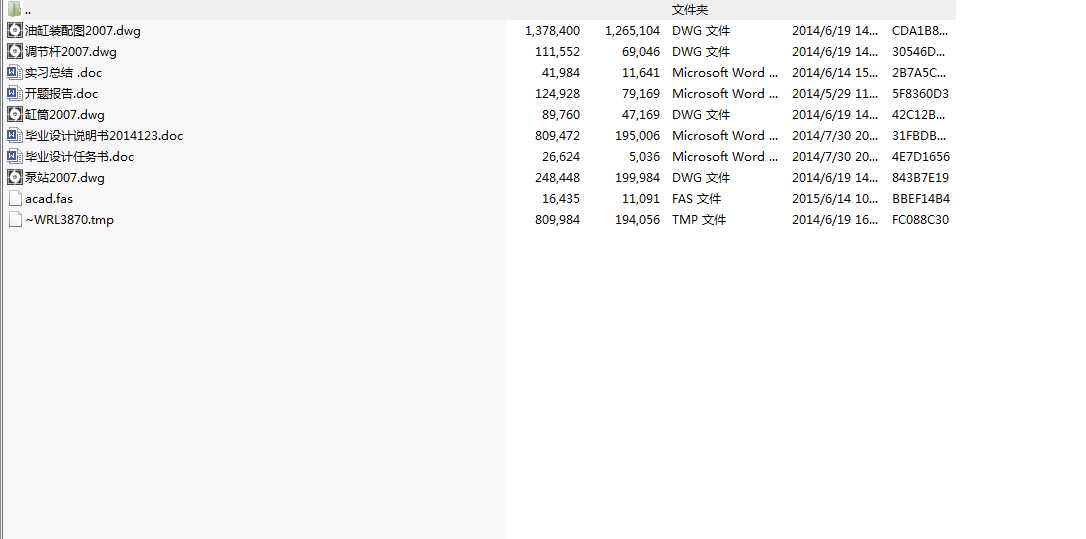Click the TMP 文件 type entry
This screenshot has width=1086, height=539.
tap(698, 220)
